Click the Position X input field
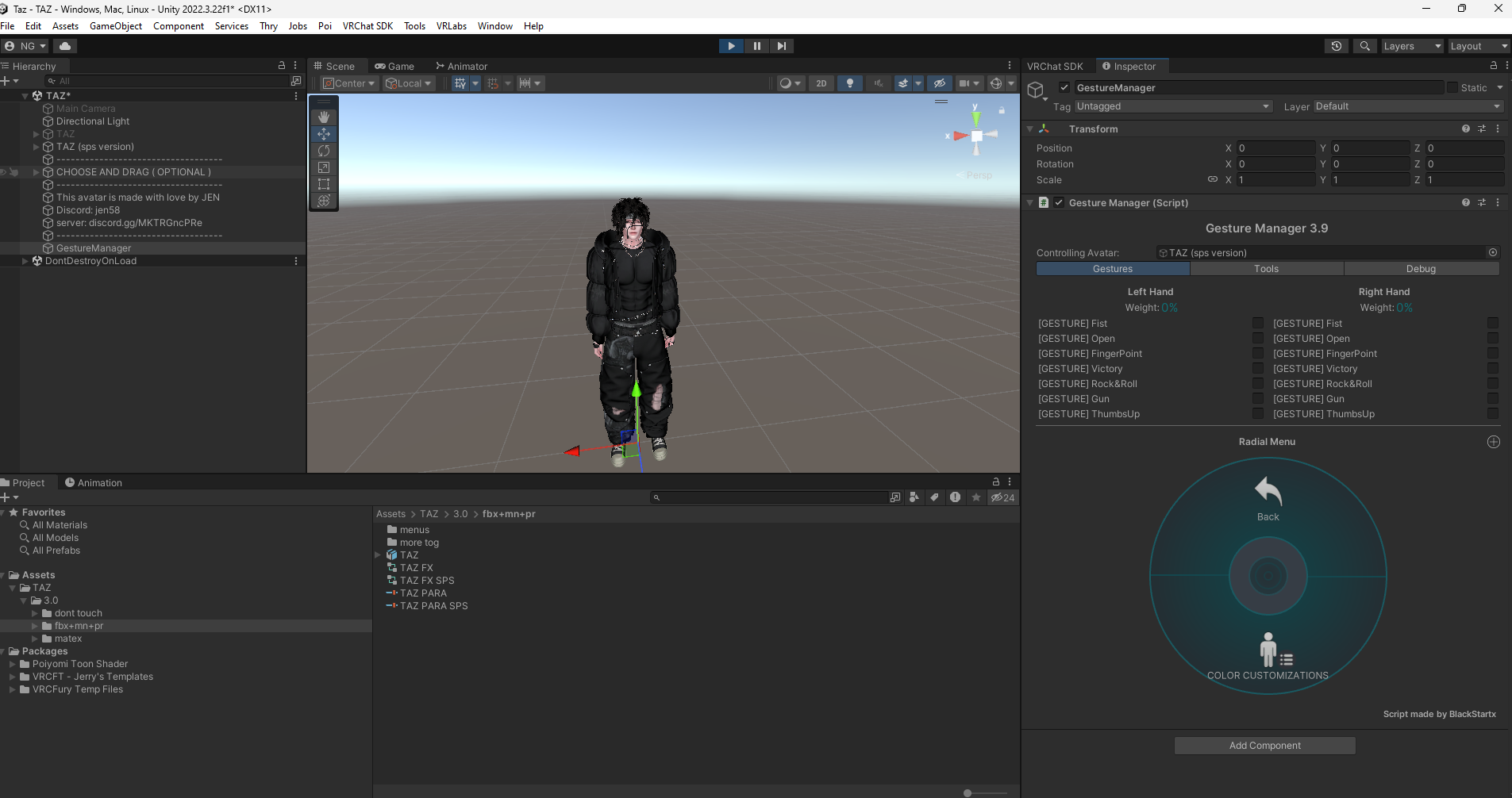This screenshot has width=1512, height=798. [x=1275, y=148]
